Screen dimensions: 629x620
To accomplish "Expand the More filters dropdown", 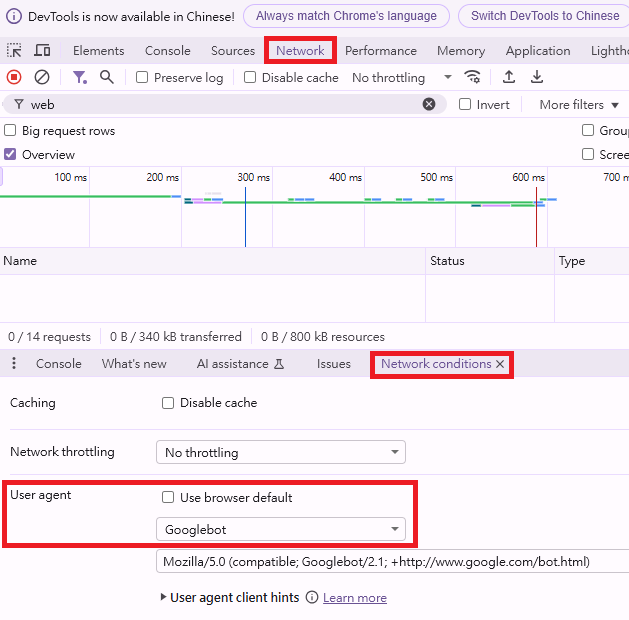I will click(x=579, y=105).
